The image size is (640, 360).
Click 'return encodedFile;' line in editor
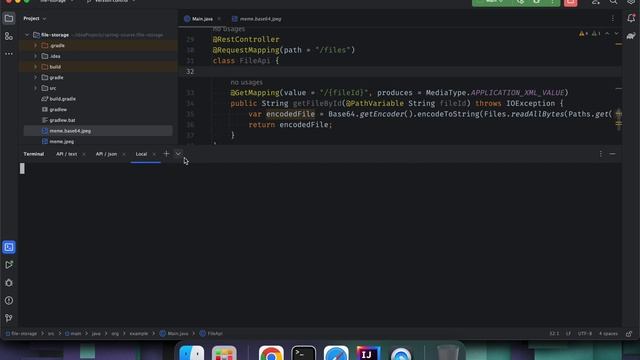[291, 124]
